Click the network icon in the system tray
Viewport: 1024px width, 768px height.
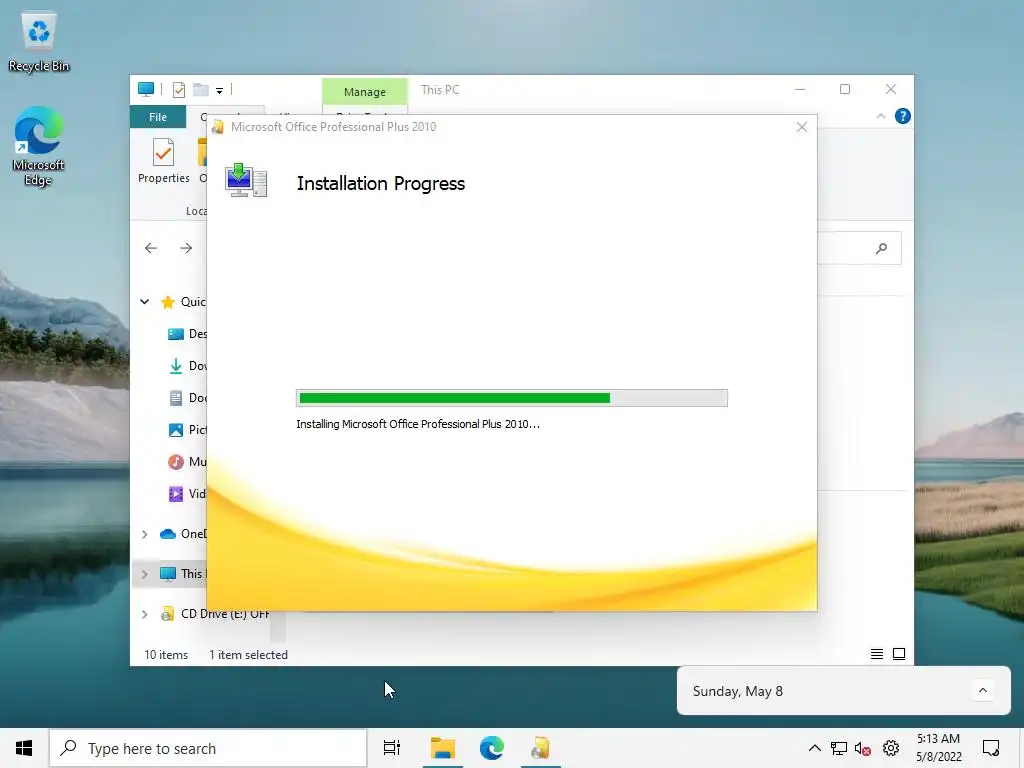[839, 748]
